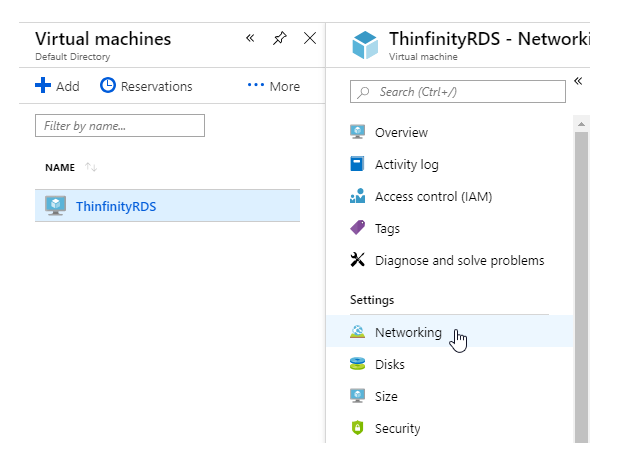
Task: Click the magnifier icon in the search box
Action: 363,92
